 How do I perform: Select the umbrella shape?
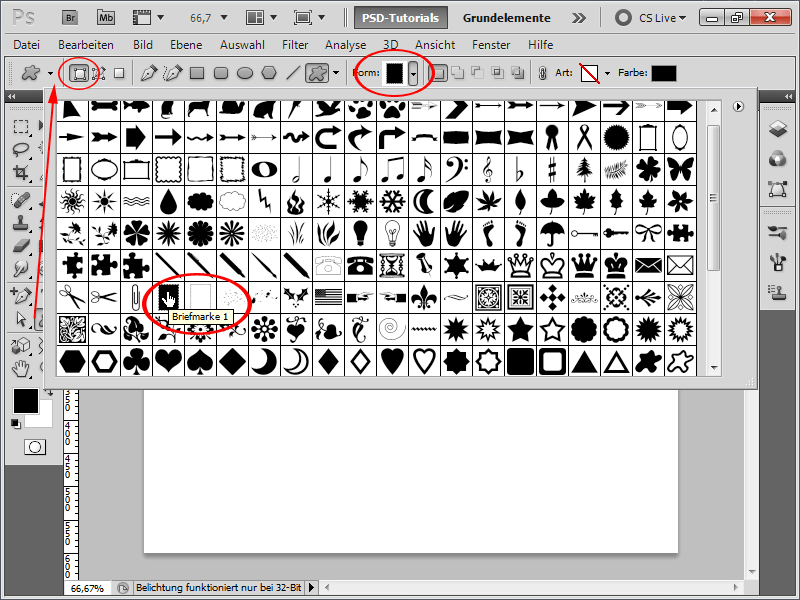pyautogui.click(x=552, y=234)
